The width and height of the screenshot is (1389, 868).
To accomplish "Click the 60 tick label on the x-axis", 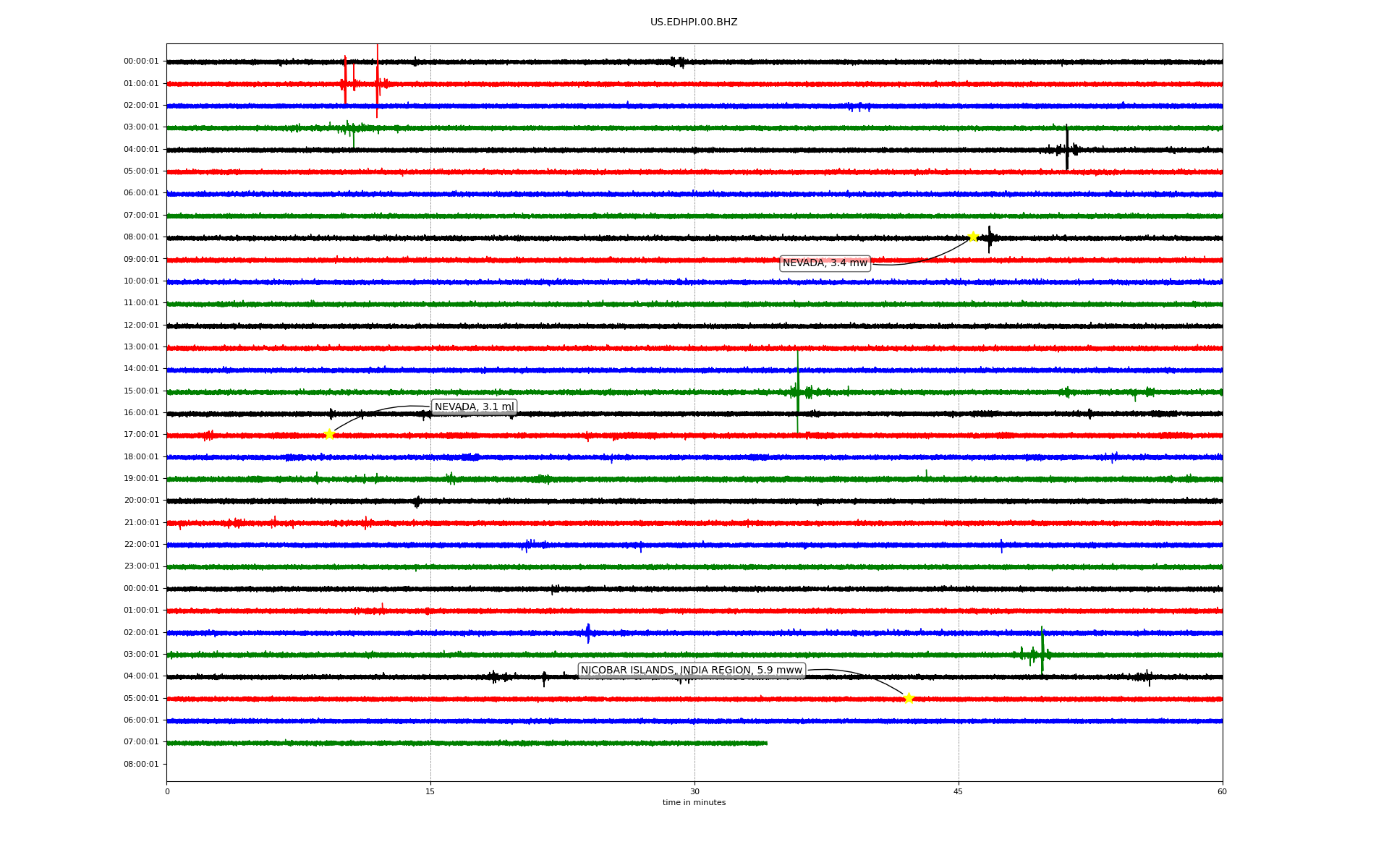I will coord(1222,791).
